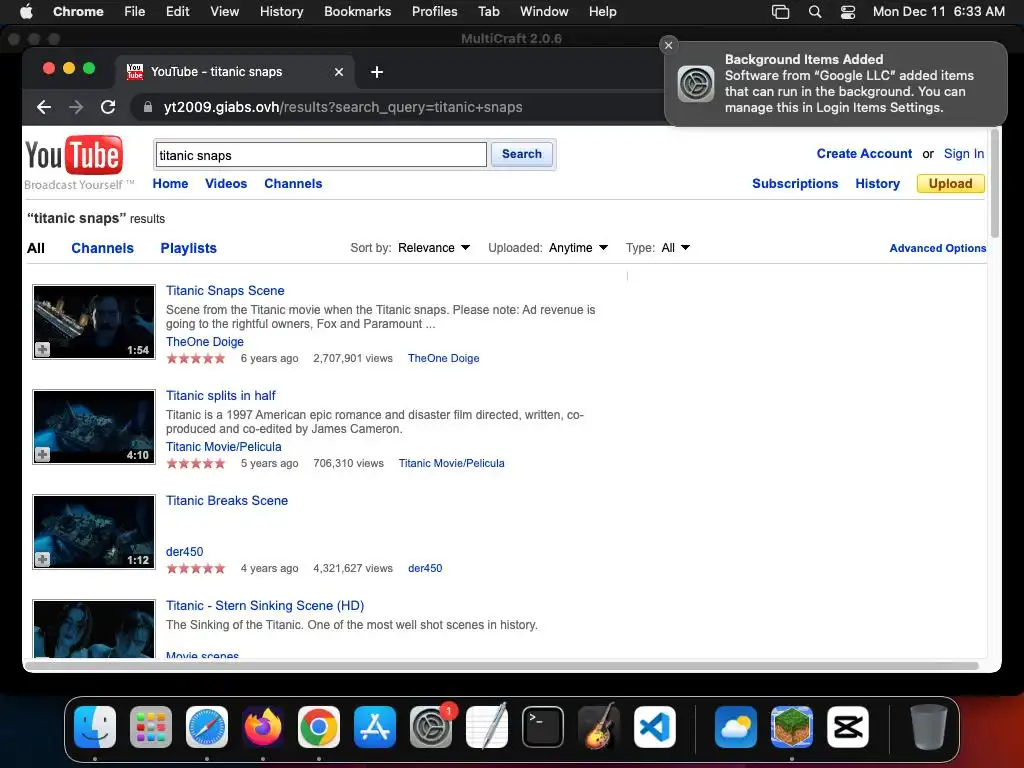Open the History menu in the menu bar

point(281,11)
